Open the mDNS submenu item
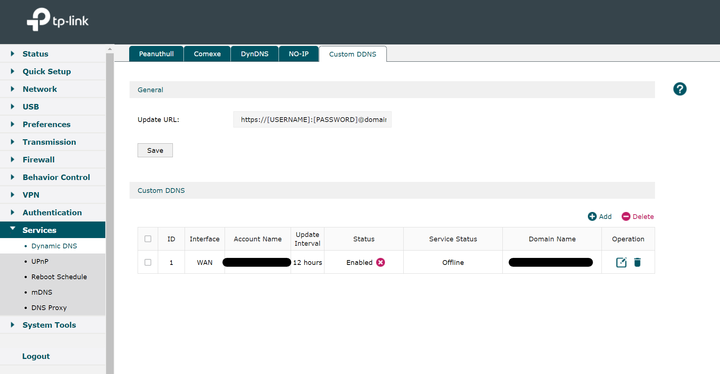This screenshot has width=720, height=374. point(52,292)
